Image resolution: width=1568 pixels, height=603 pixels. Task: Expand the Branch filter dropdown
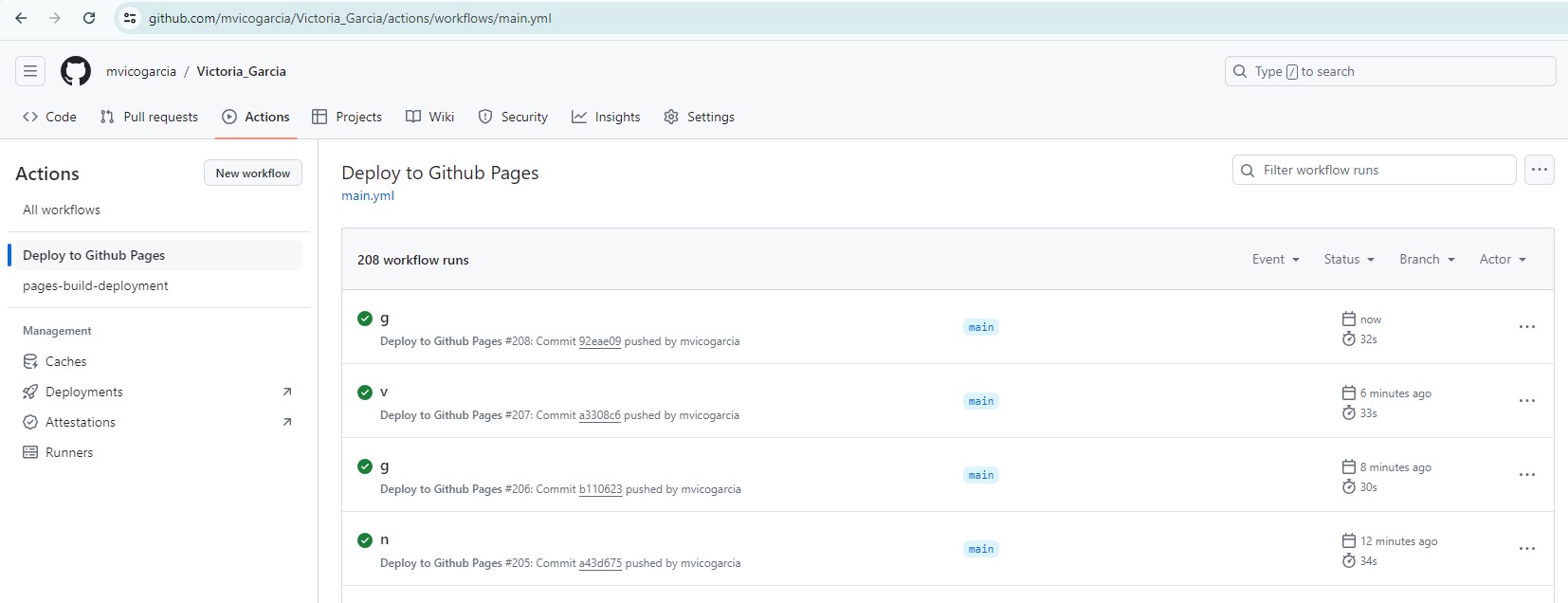tap(1427, 259)
